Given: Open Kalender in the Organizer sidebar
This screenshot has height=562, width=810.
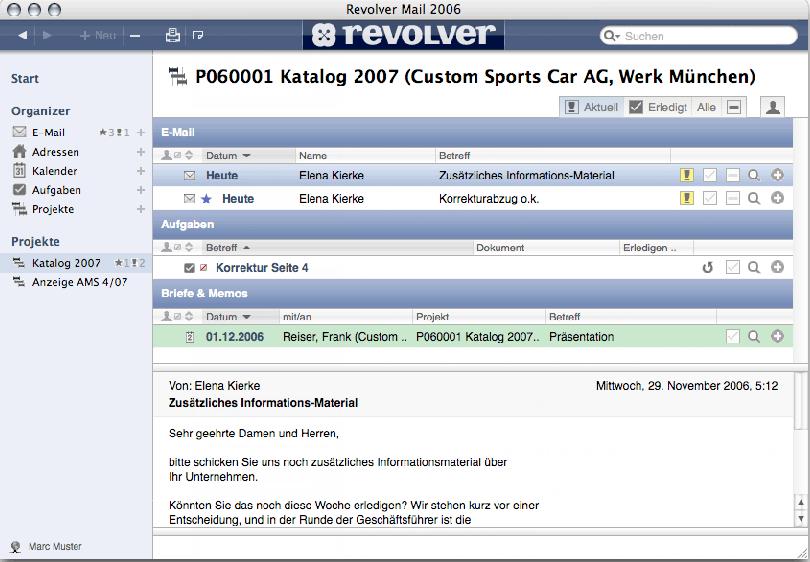Looking at the screenshot, I should tap(54, 171).
